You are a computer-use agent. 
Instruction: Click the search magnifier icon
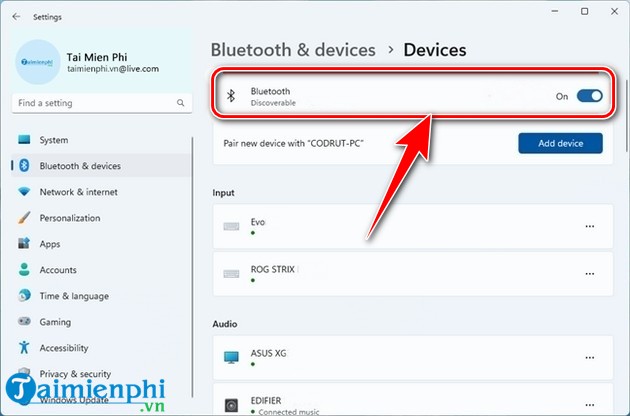(180, 103)
